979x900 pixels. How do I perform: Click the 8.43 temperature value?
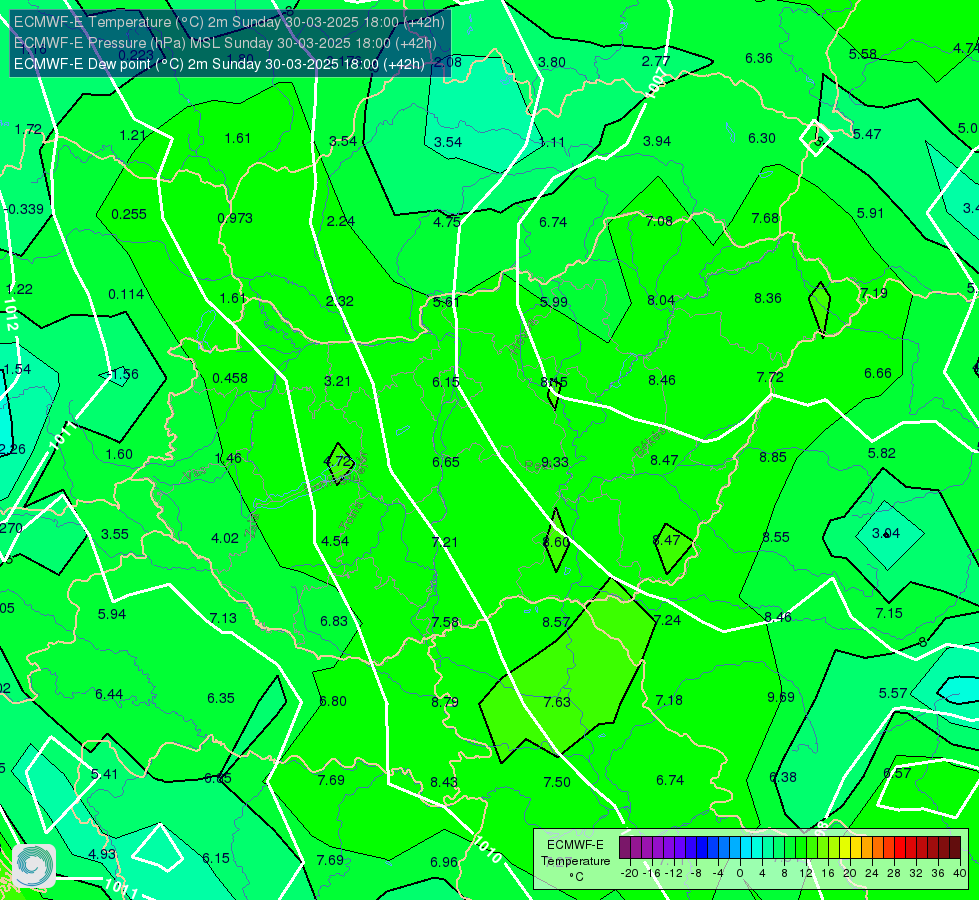444,783
